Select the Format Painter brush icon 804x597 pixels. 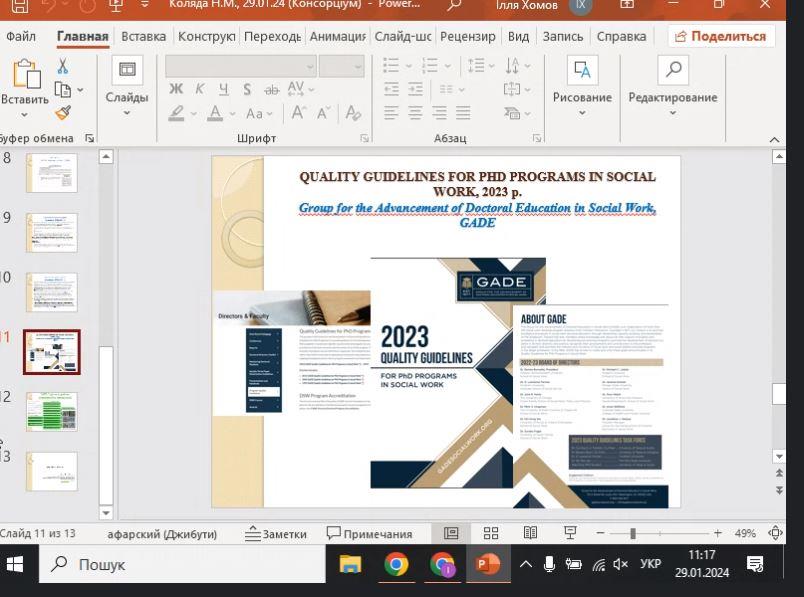tap(63, 113)
